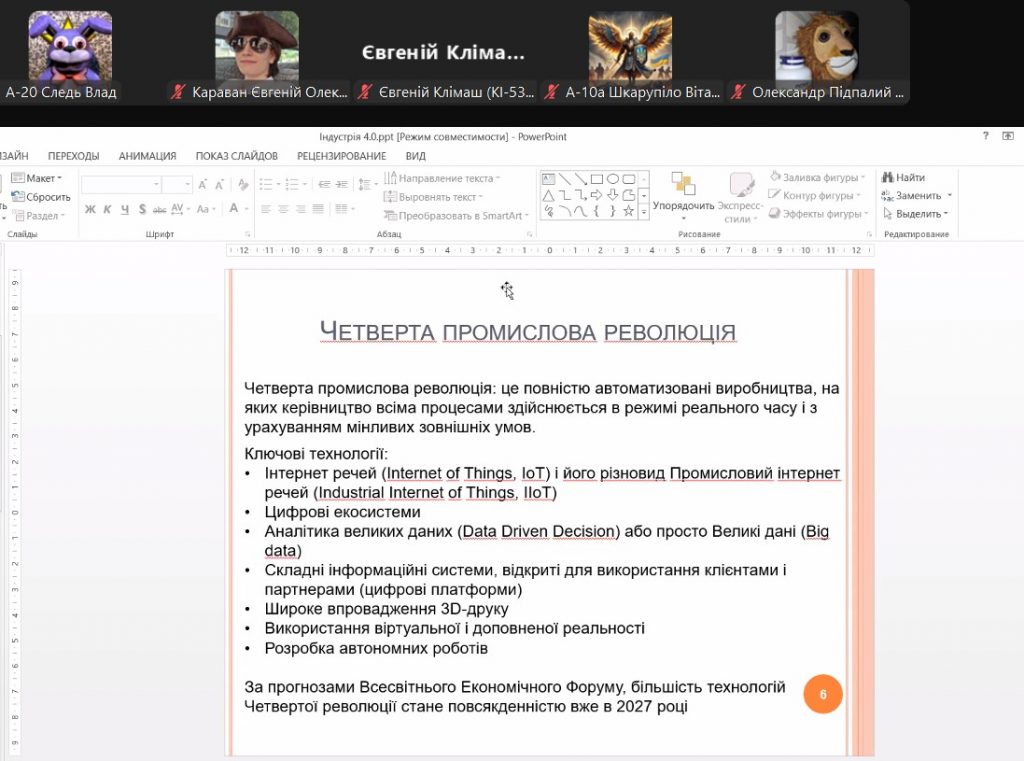Pick the five-point star shape

(x=628, y=210)
